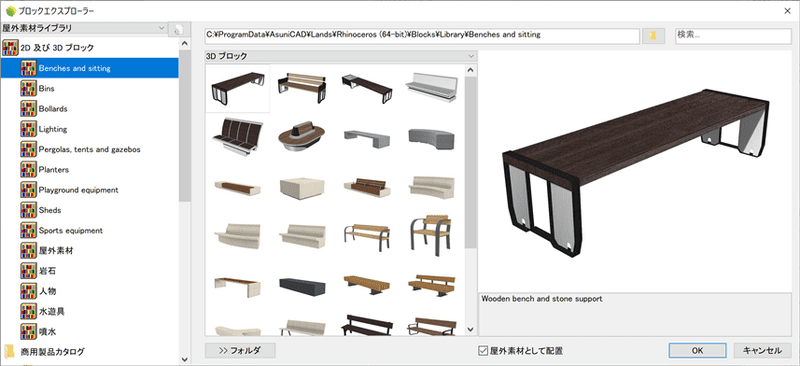Click thumbnail list scroll up arrow

tap(471, 70)
